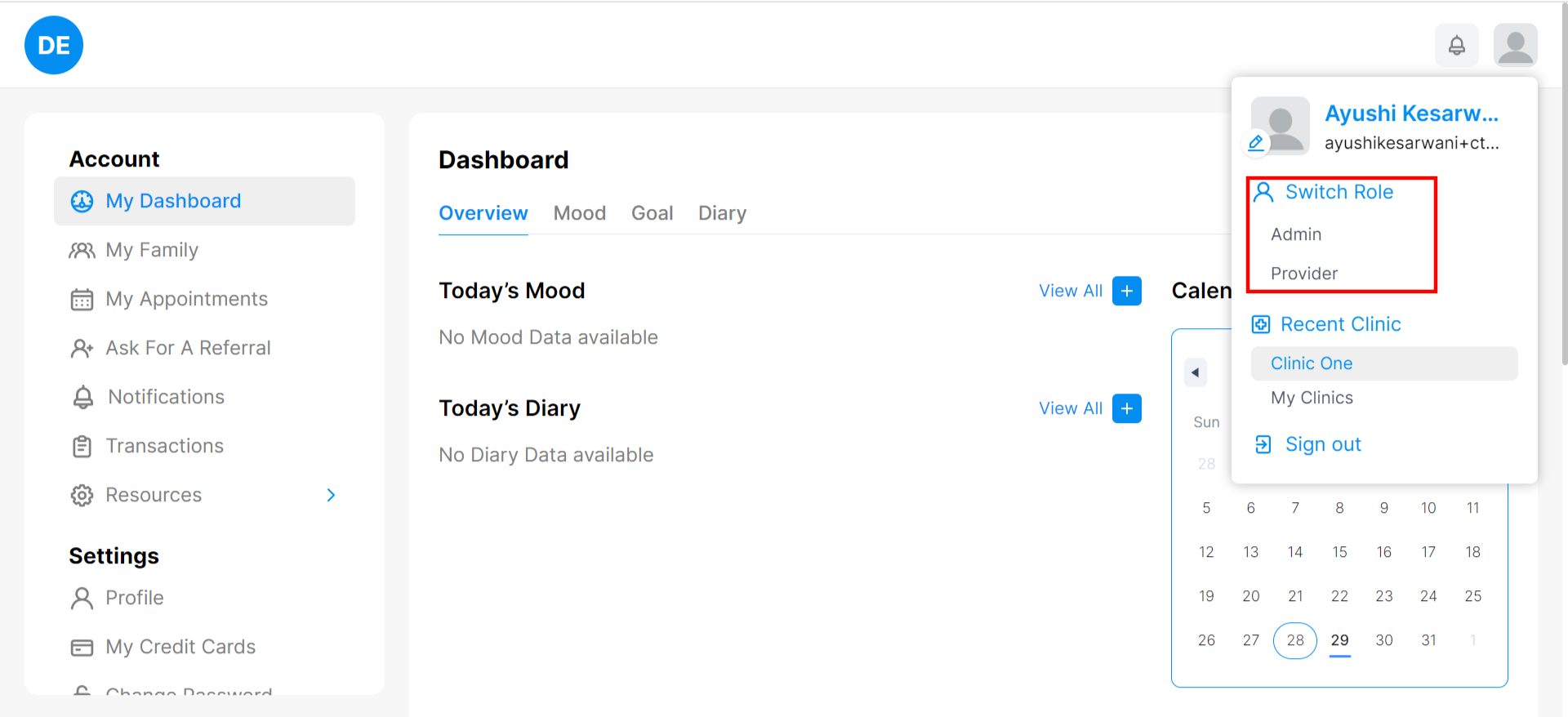Click the Sign out icon
1568x717 pixels.
click(1263, 444)
